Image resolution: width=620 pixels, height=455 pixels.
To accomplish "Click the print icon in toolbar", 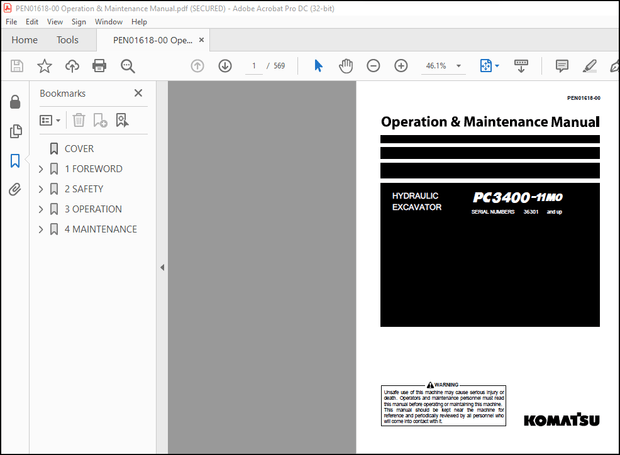I will [x=99, y=66].
